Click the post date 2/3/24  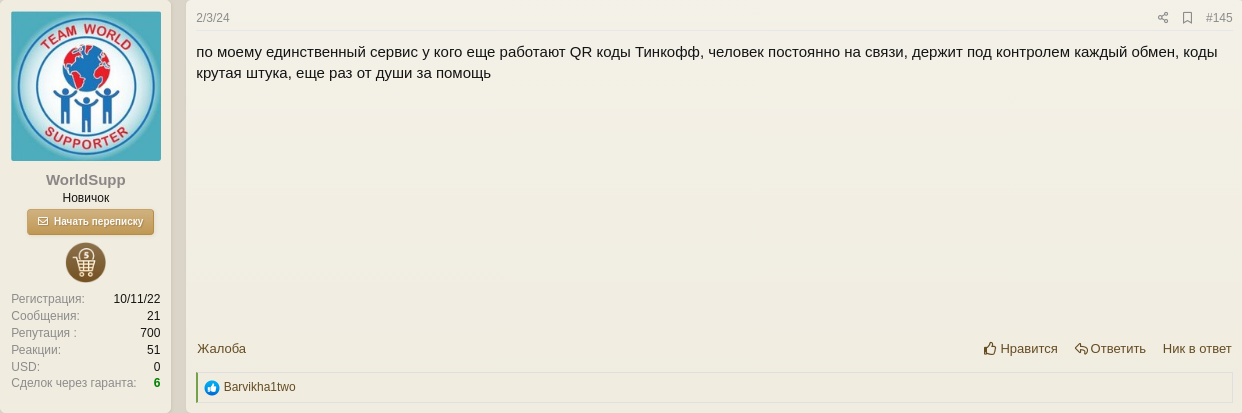pyautogui.click(x=213, y=18)
